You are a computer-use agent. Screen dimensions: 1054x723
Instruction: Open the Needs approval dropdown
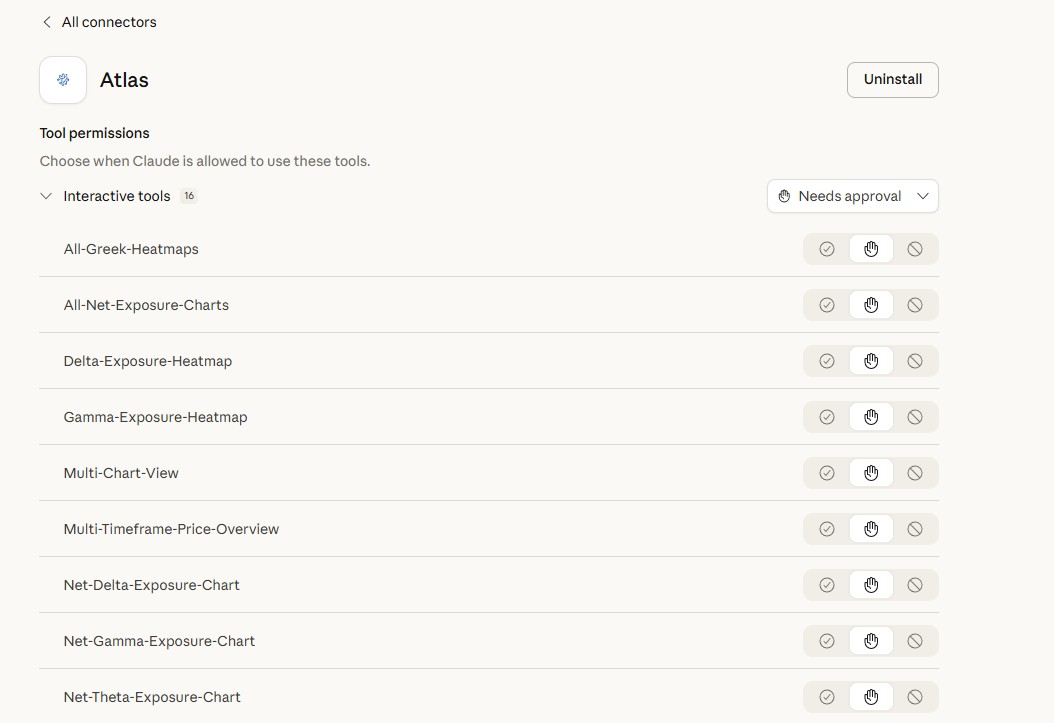click(x=852, y=196)
